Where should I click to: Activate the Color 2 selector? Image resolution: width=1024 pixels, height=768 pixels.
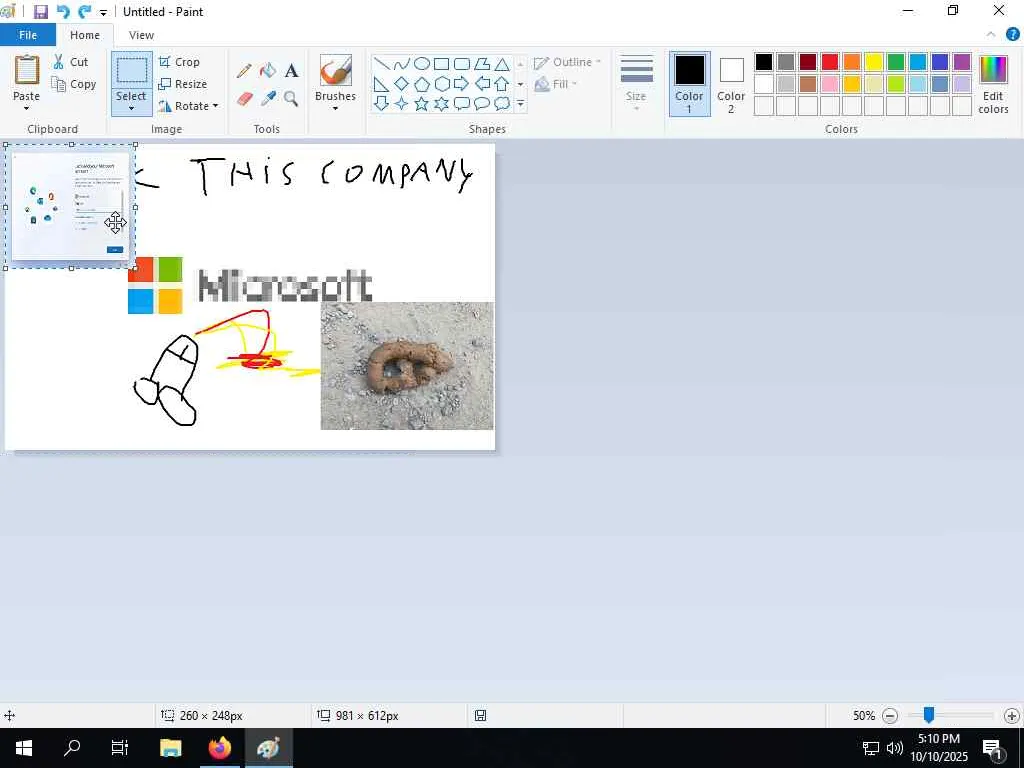click(731, 84)
